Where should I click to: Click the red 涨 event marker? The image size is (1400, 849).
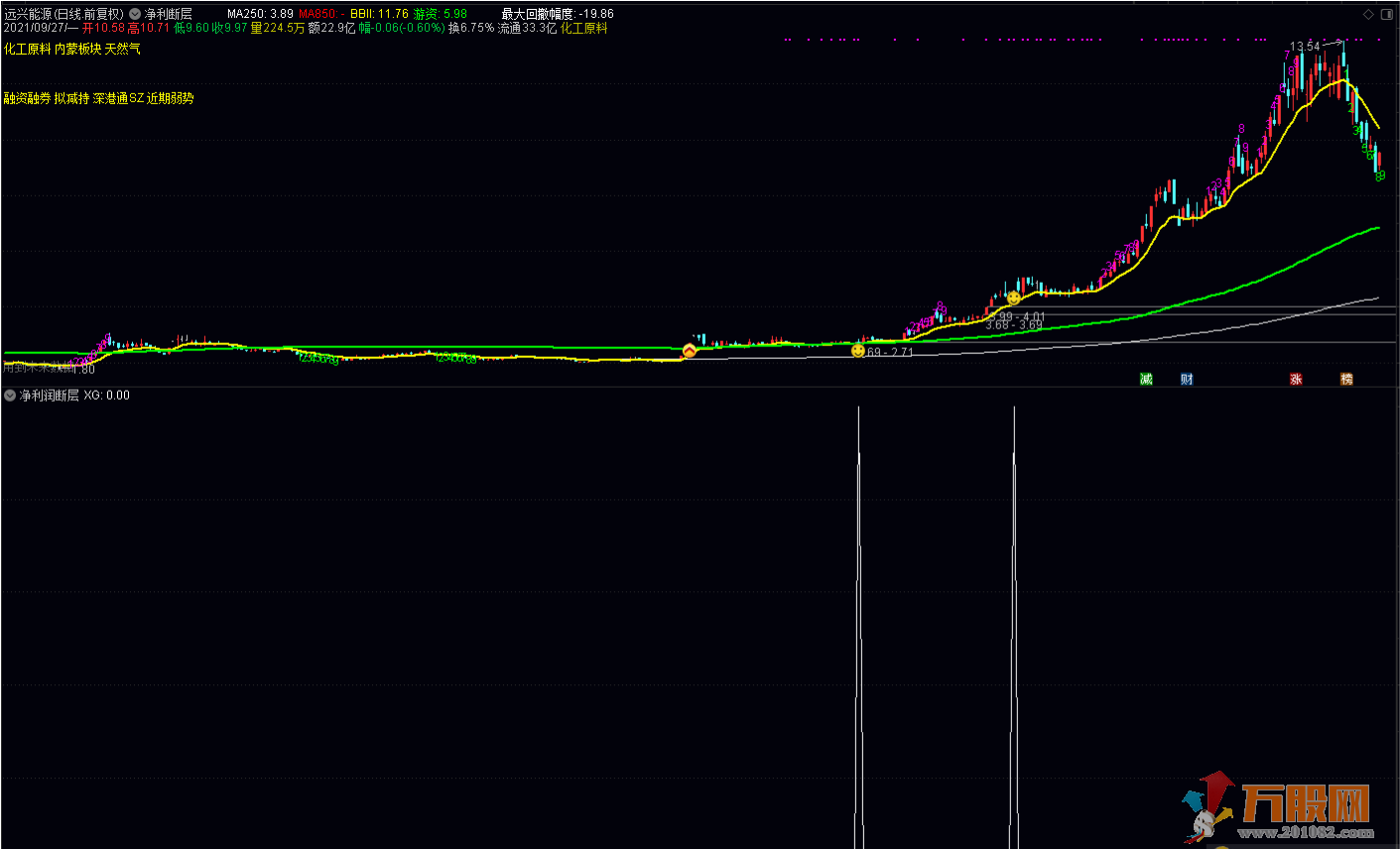[1296, 379]
